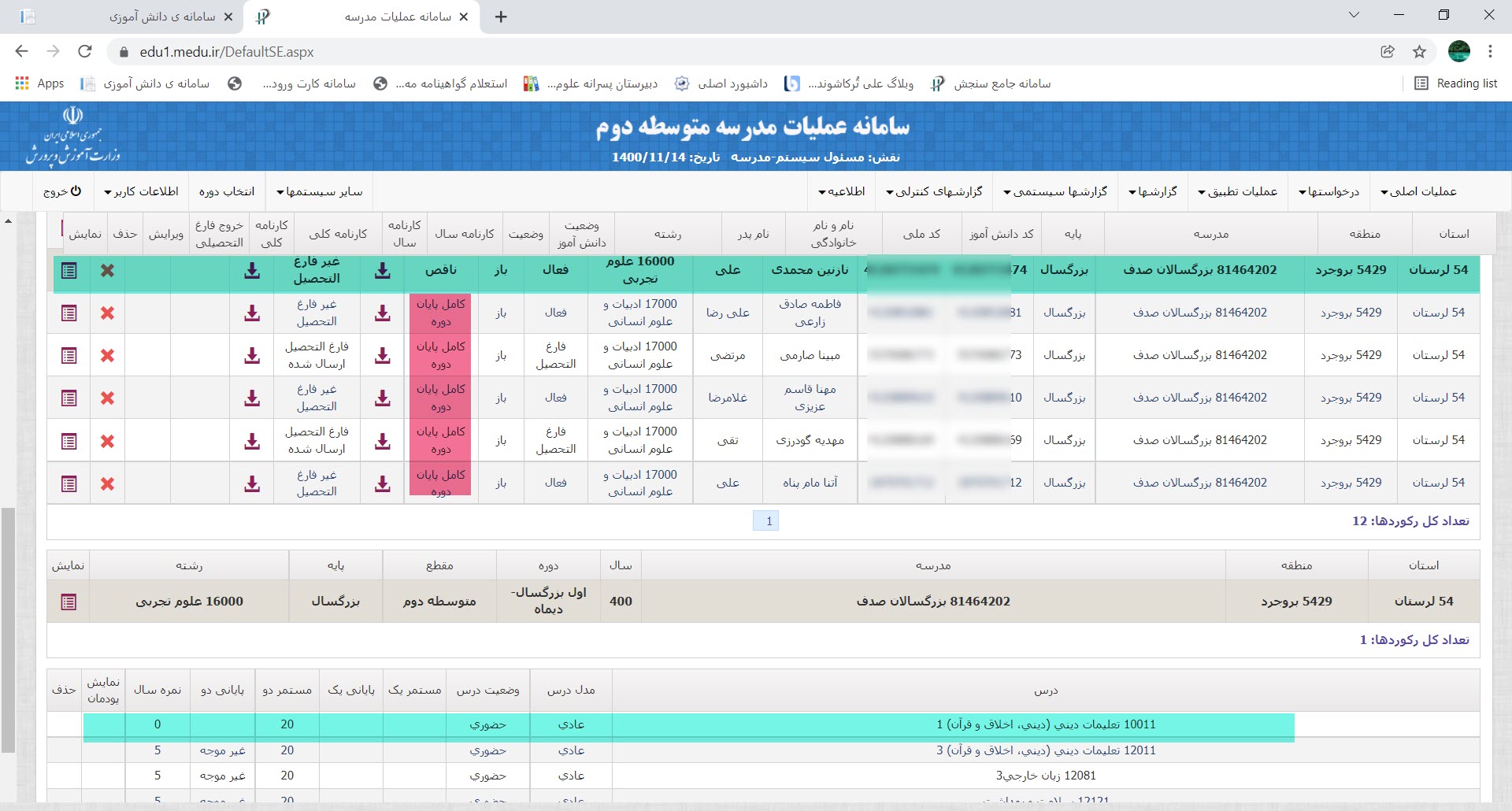The height and width of the screenshot is (811, 1512).
Task: Expand عملیات اصلی dropdown menu
Action: [1418, 192]
